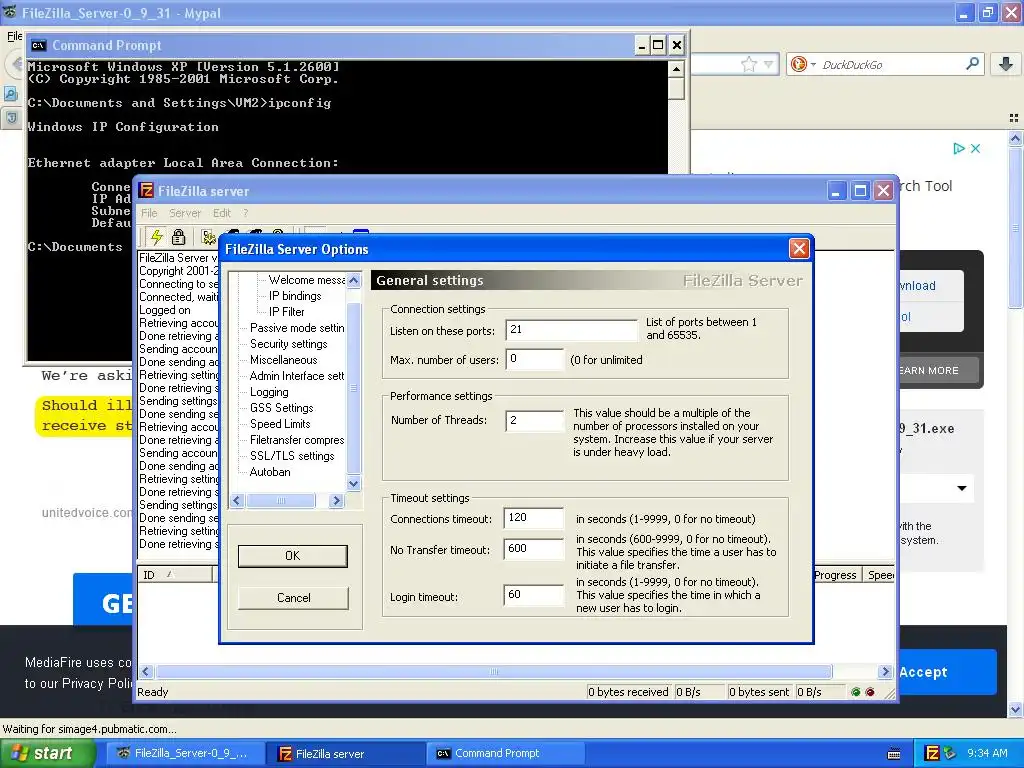Select Welcome message in options tree

click(306, 280)
